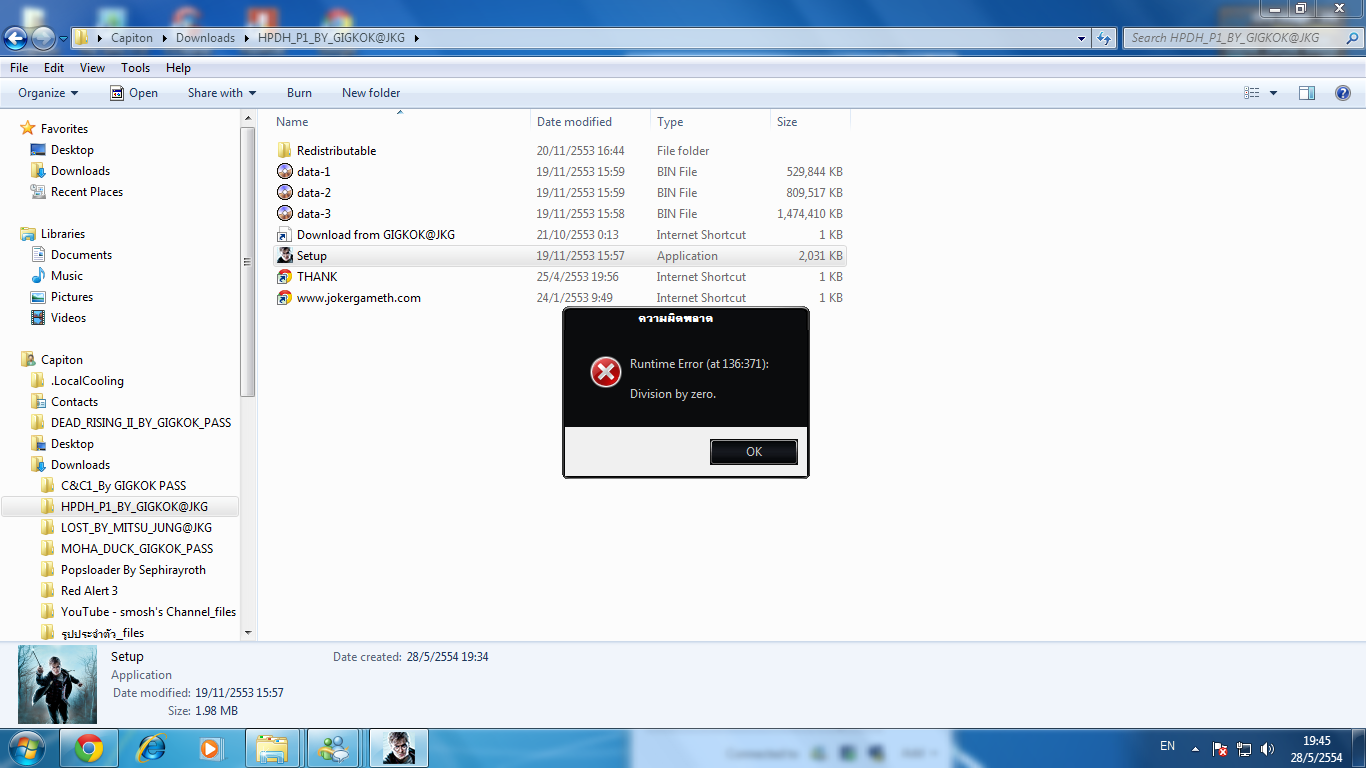The image size is (1366, 768).
Task: Open the View menu
Action: pyautogui.click(x=92, y=68)
